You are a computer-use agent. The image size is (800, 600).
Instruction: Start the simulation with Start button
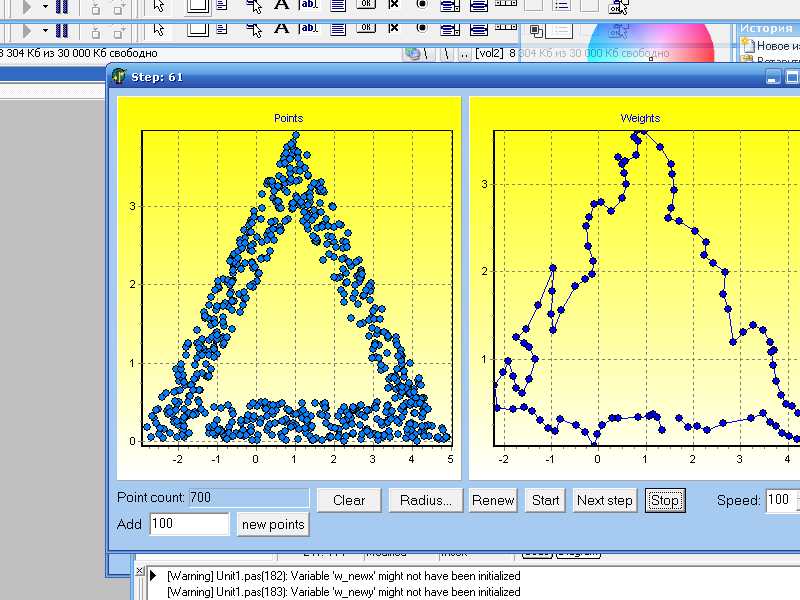point(545,500)
